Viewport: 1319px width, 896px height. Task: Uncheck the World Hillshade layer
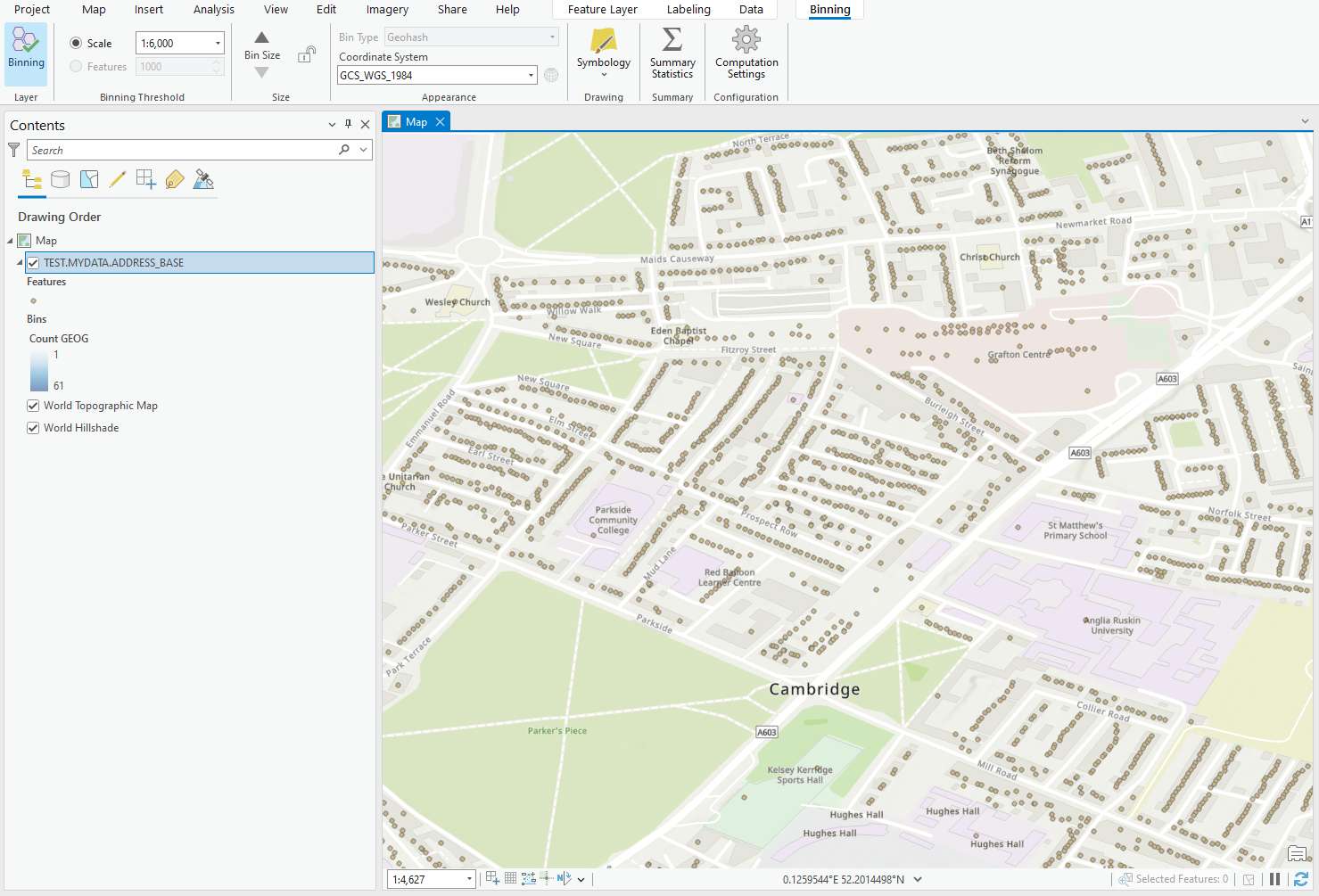(33, 427)
